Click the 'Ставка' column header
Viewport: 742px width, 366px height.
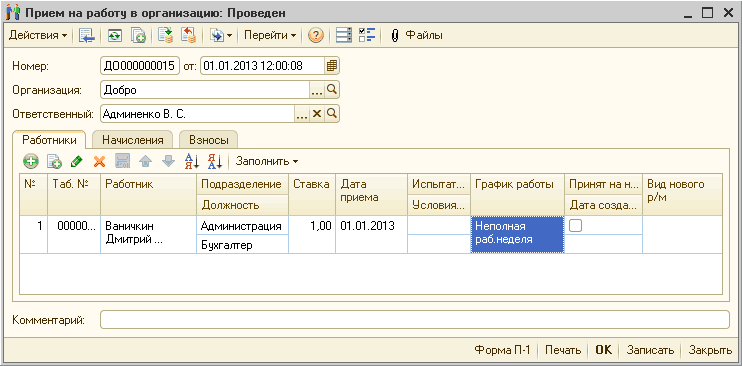312,194
